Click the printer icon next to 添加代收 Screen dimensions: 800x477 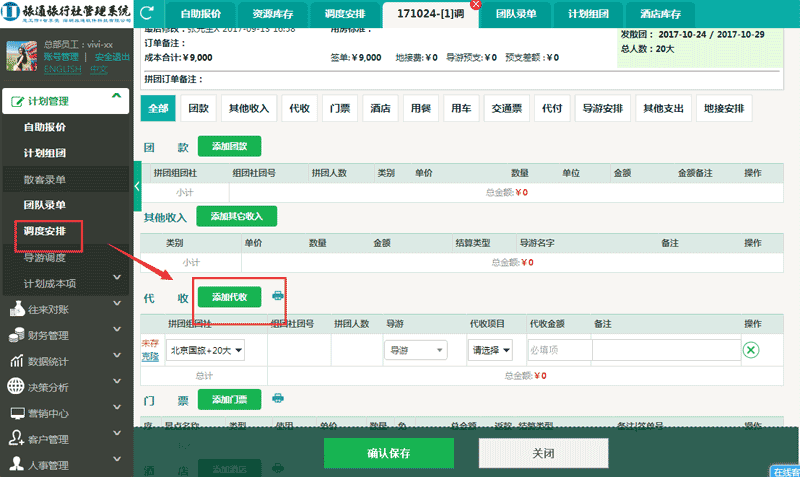[278, 296]
